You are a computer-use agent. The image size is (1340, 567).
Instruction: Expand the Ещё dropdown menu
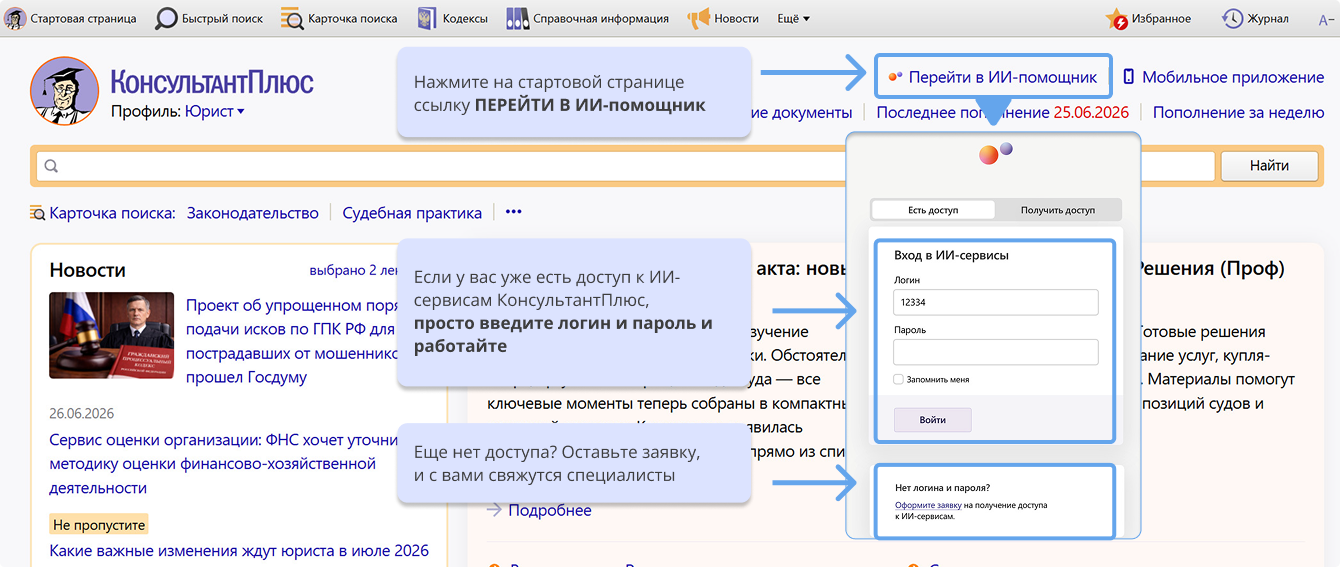[793, 18]
